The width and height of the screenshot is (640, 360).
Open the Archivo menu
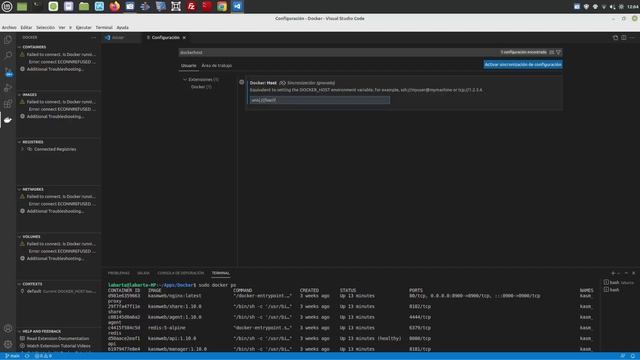coord(9,27)
